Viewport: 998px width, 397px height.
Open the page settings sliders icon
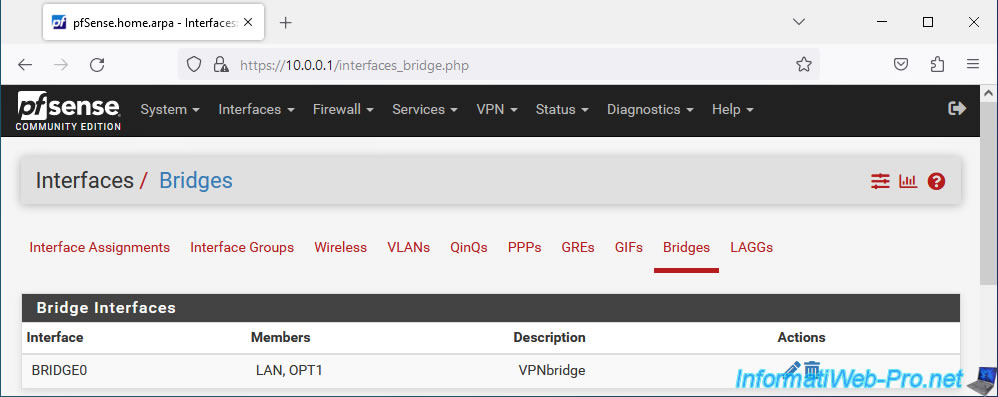(880, 181)
